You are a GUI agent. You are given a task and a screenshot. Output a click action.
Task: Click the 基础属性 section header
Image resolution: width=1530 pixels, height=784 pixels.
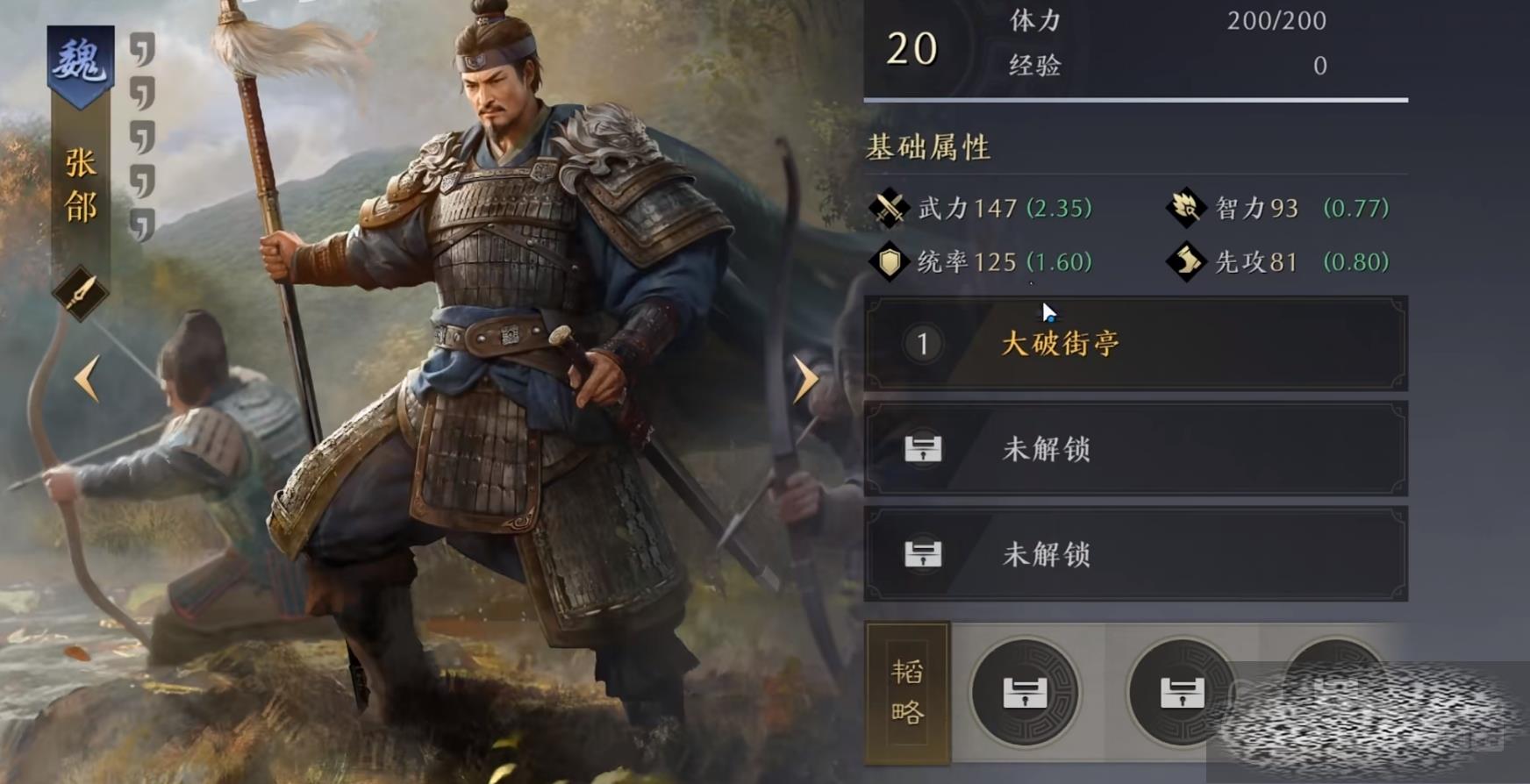tap(928, 147)
